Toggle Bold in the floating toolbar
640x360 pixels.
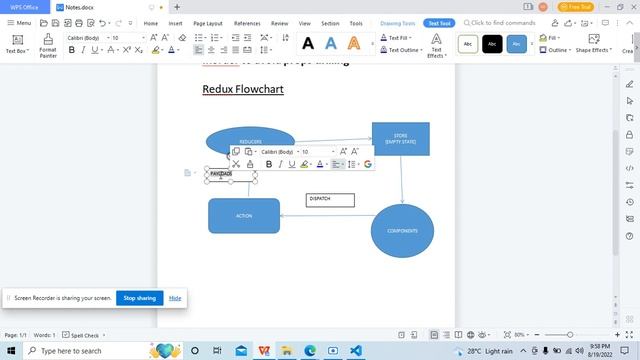(x=269, y=164)
